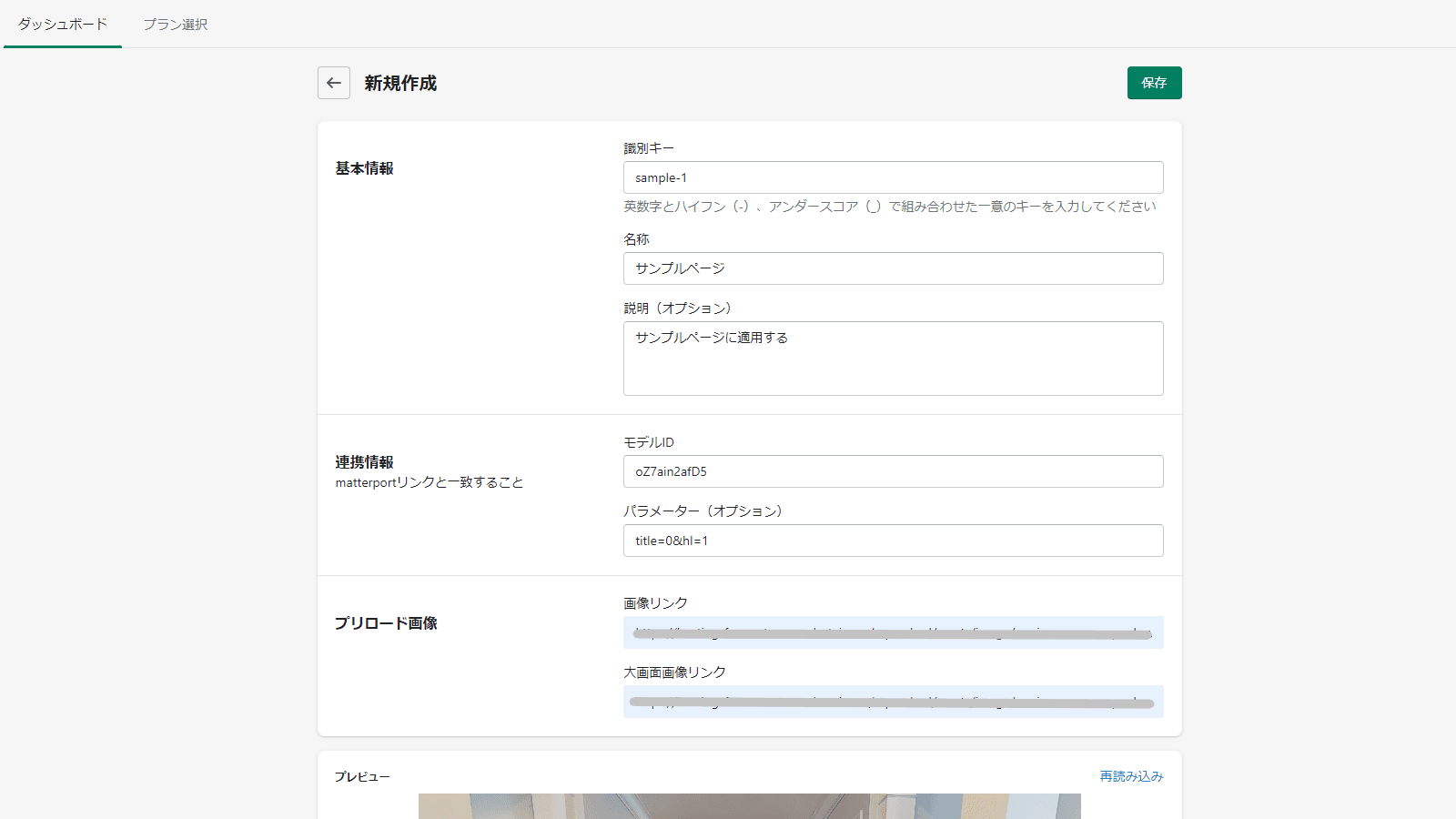The height and width of the screenshot is (819, 1456).
Task: Click the 大画面画像リンク input field
Action: click(893, 701)
